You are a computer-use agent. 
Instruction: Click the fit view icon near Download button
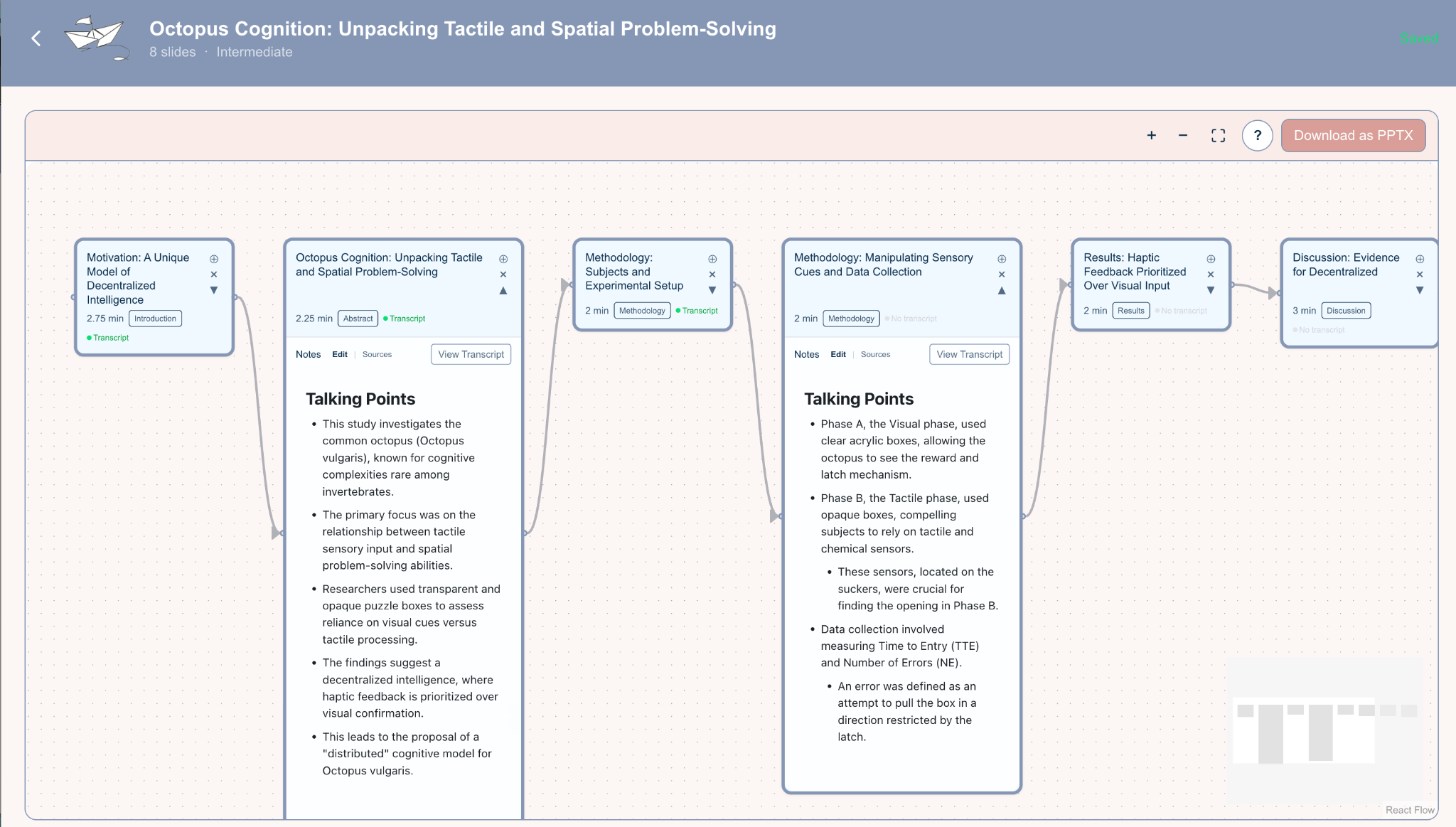pos(1218,135)
